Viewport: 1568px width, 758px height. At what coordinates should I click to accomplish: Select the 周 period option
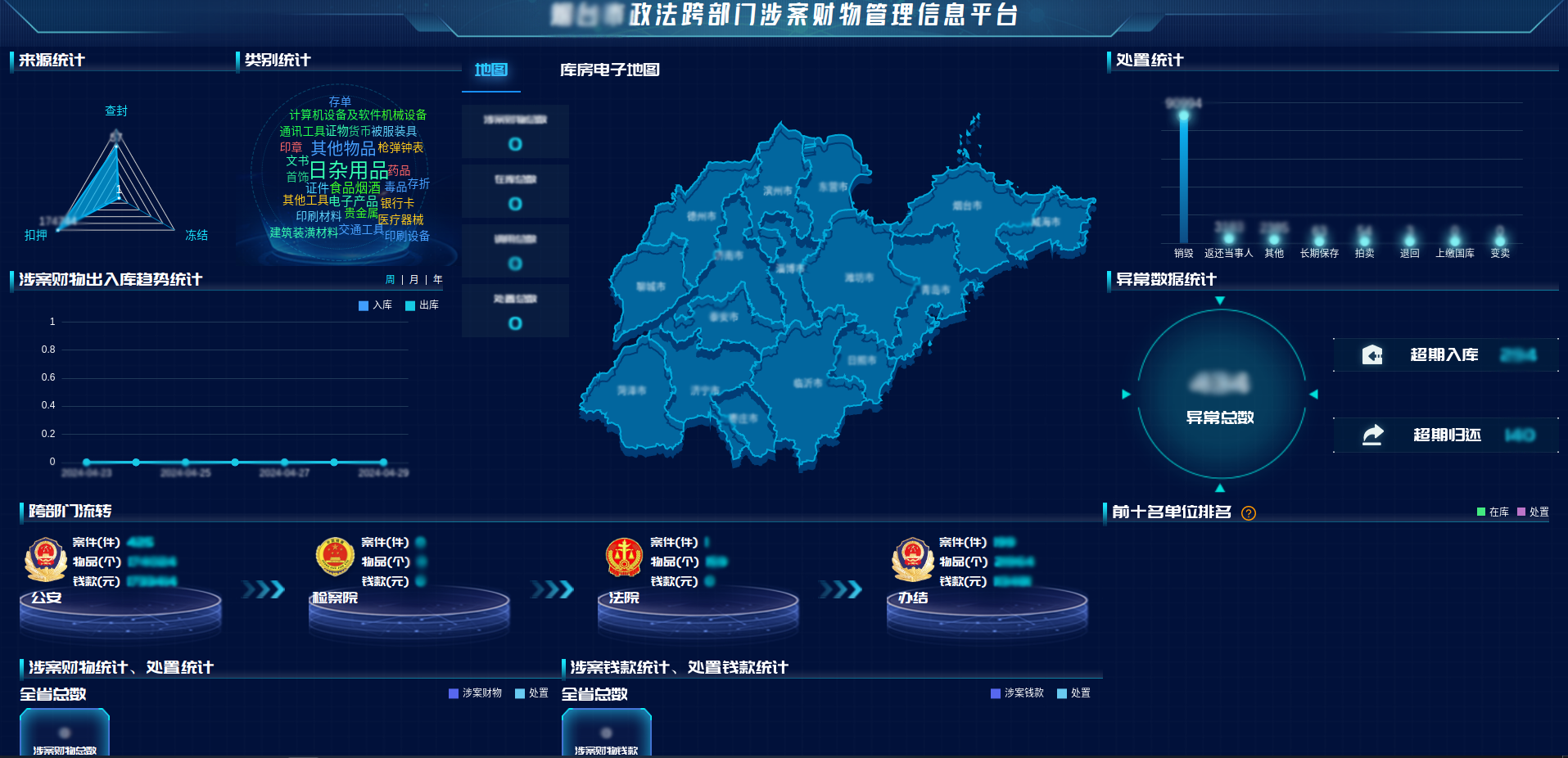[x=390, y=280]
